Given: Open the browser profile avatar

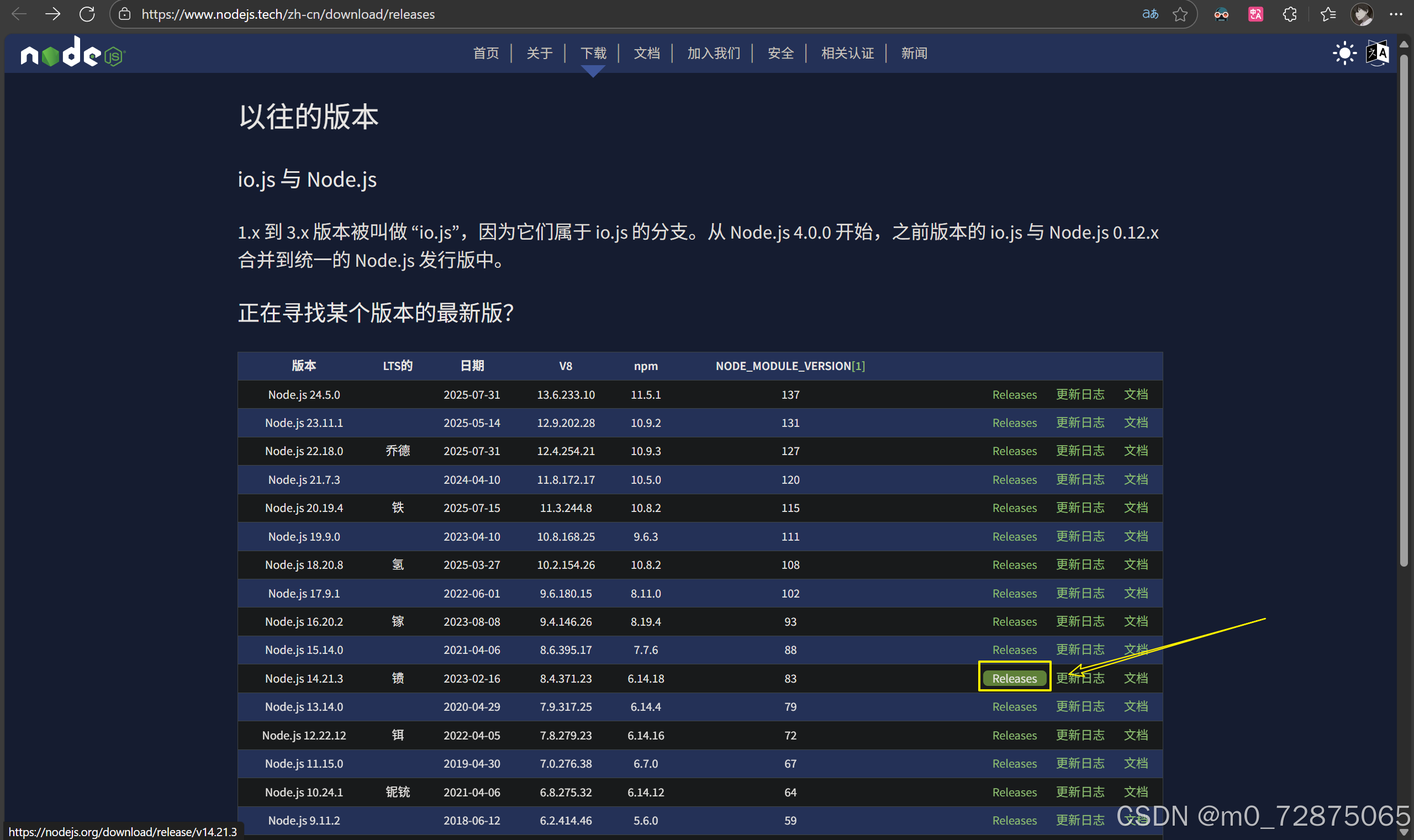Looking at the screenshot, I should (x=1362, y=14).
